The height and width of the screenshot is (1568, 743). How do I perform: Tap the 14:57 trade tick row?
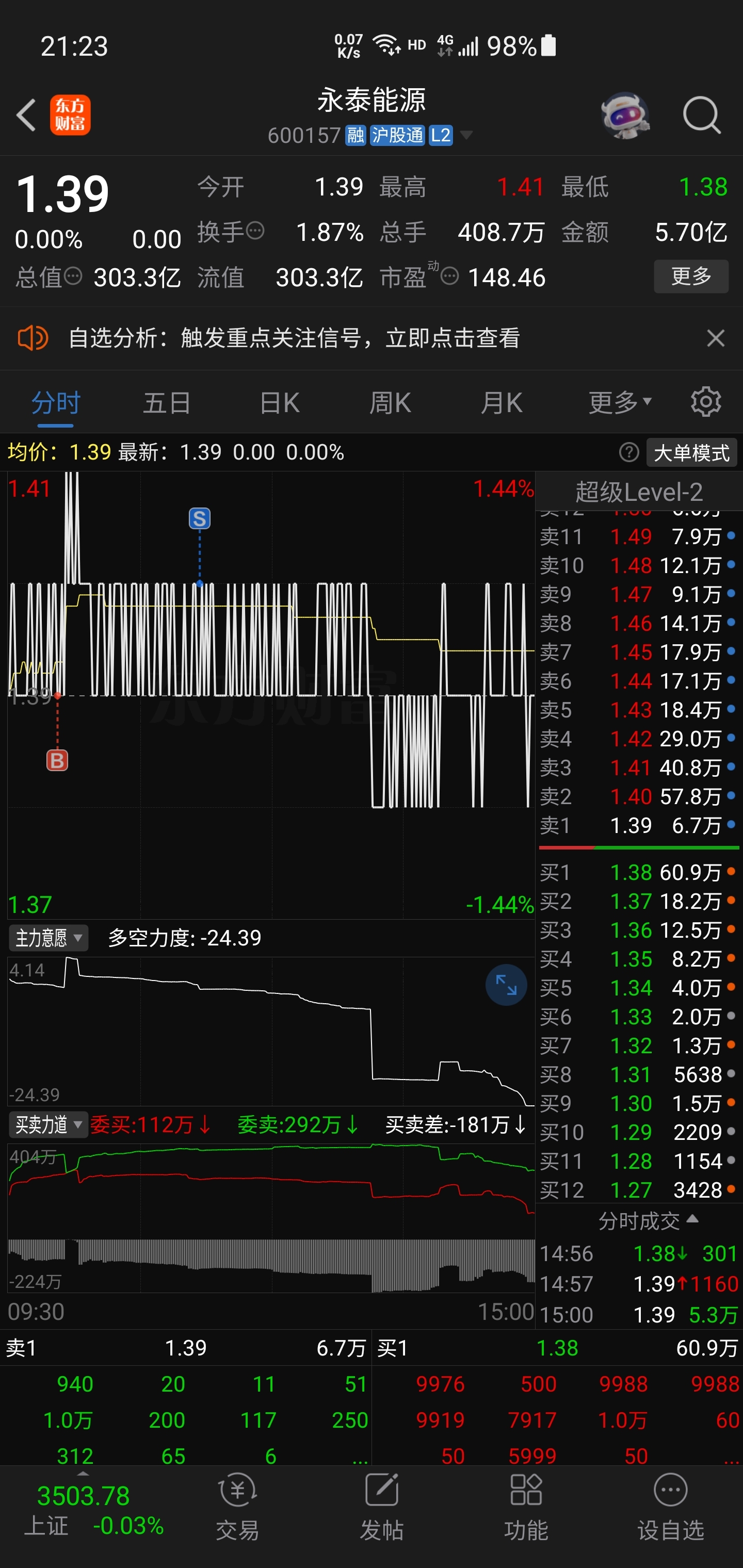tap(638, 1284)
